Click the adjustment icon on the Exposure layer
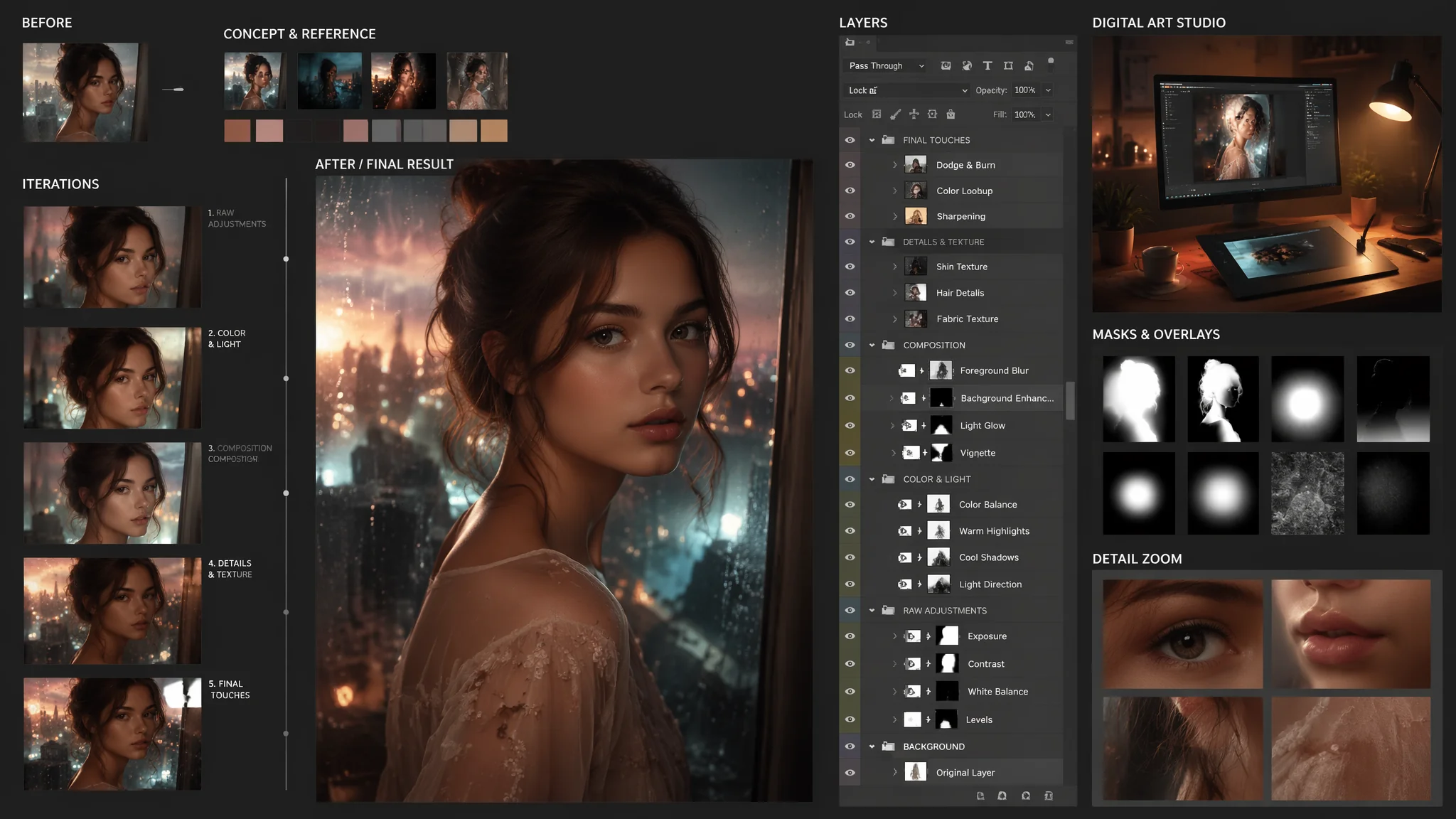This screenshot has width=1456, height=819. (912, 636)
